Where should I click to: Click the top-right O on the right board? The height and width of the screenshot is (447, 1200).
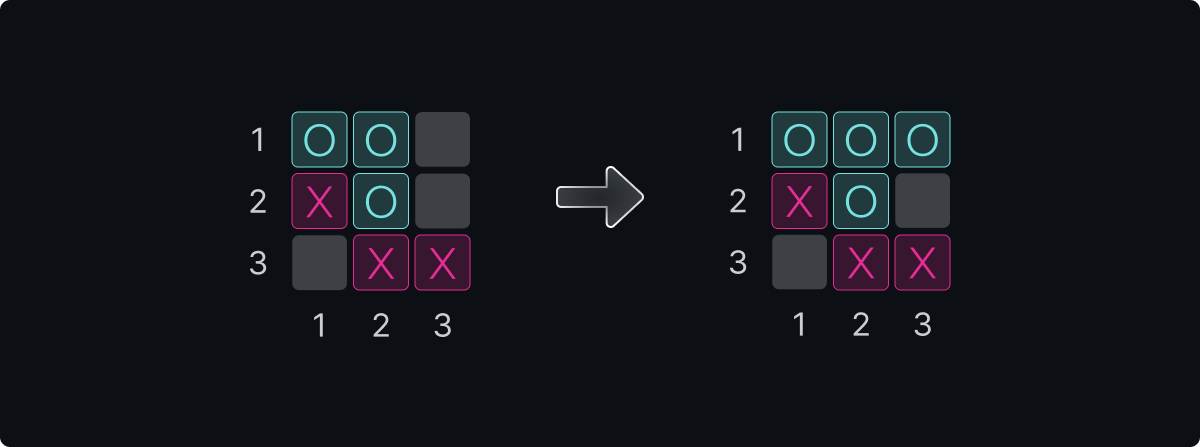point(922,140)
